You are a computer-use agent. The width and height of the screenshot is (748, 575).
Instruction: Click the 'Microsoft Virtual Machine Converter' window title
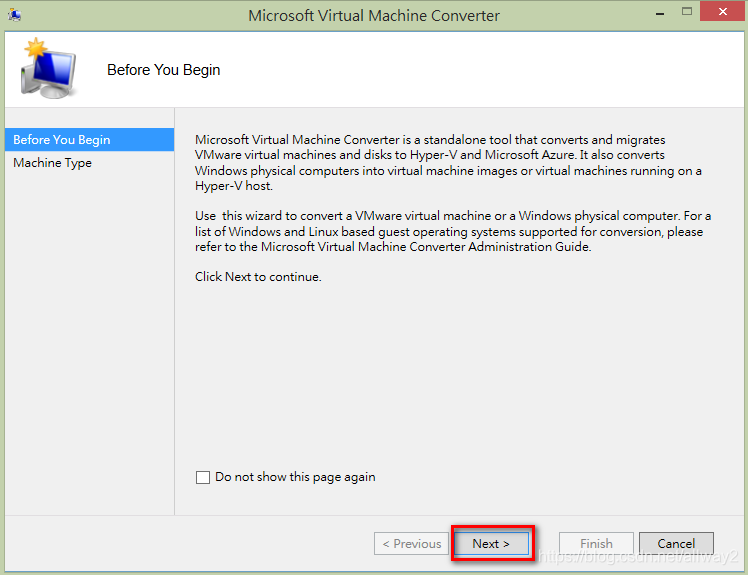coord(374,16)
